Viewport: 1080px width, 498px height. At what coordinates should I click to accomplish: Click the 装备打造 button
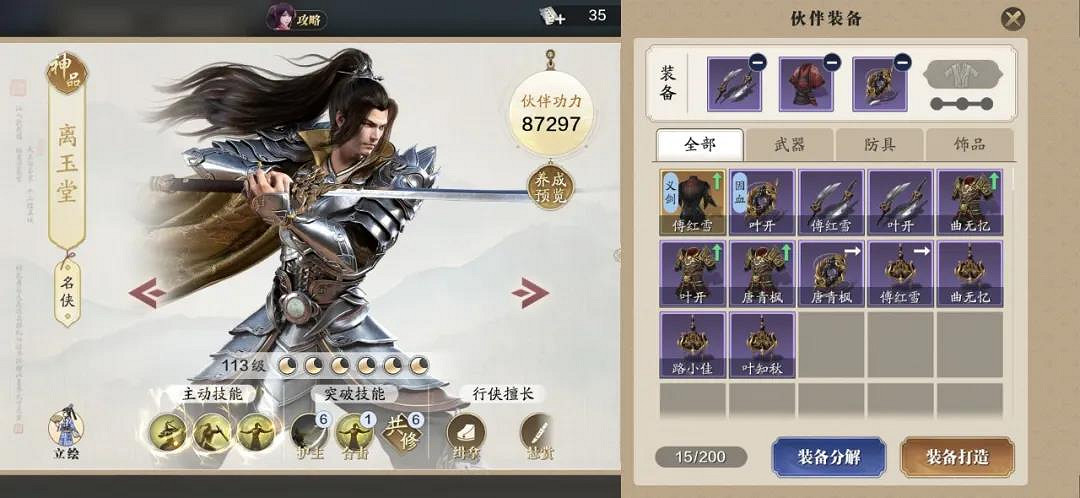[x=957, y=457]
